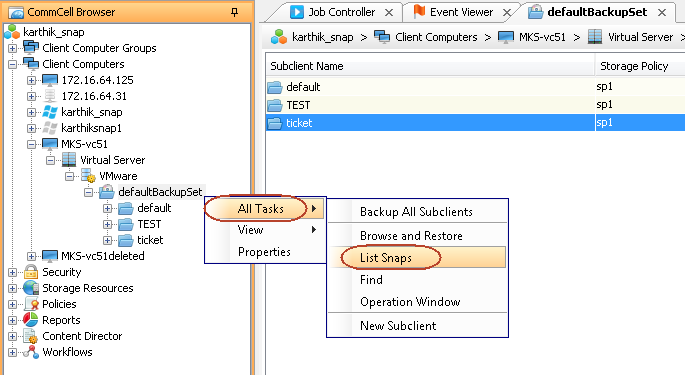Choose Properties from the context menu
Image resolution: width=685 pixels, height=375 pixels.
pyautogui.click(x=265, y=252)
